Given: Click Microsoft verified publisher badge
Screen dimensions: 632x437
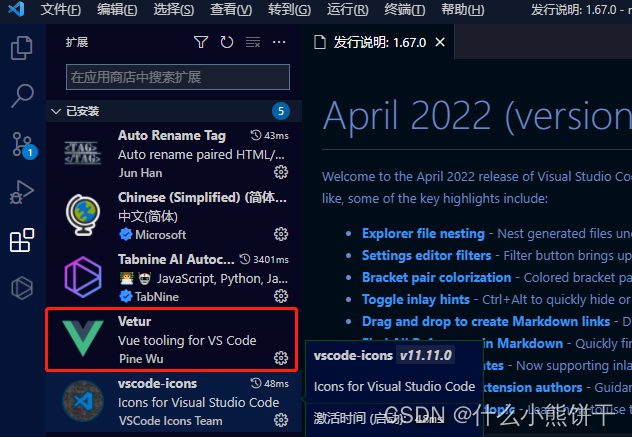Looking at the screenshot, I should tap(126, 234).
